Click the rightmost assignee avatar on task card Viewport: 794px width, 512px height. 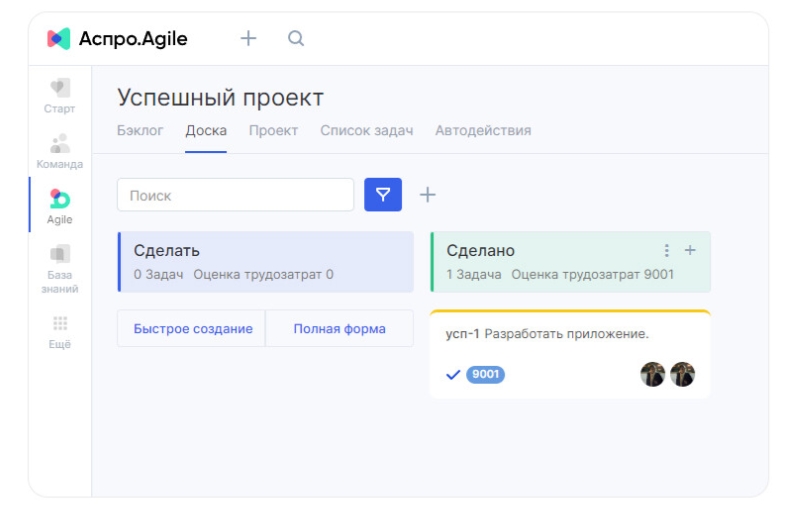coord(683,375)
